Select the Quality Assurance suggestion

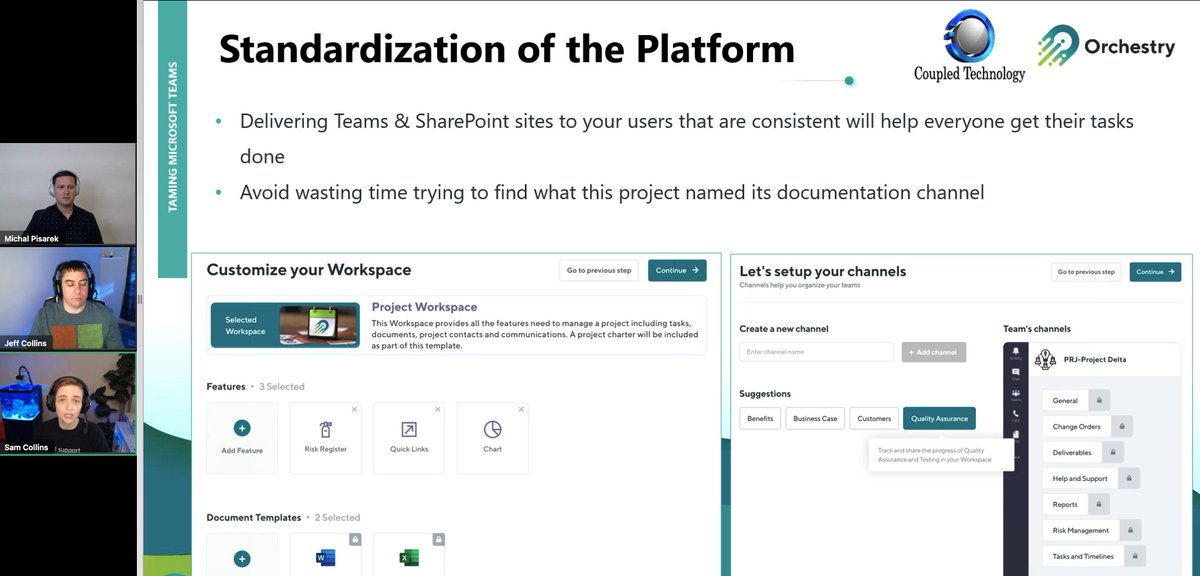pos(939,419)
